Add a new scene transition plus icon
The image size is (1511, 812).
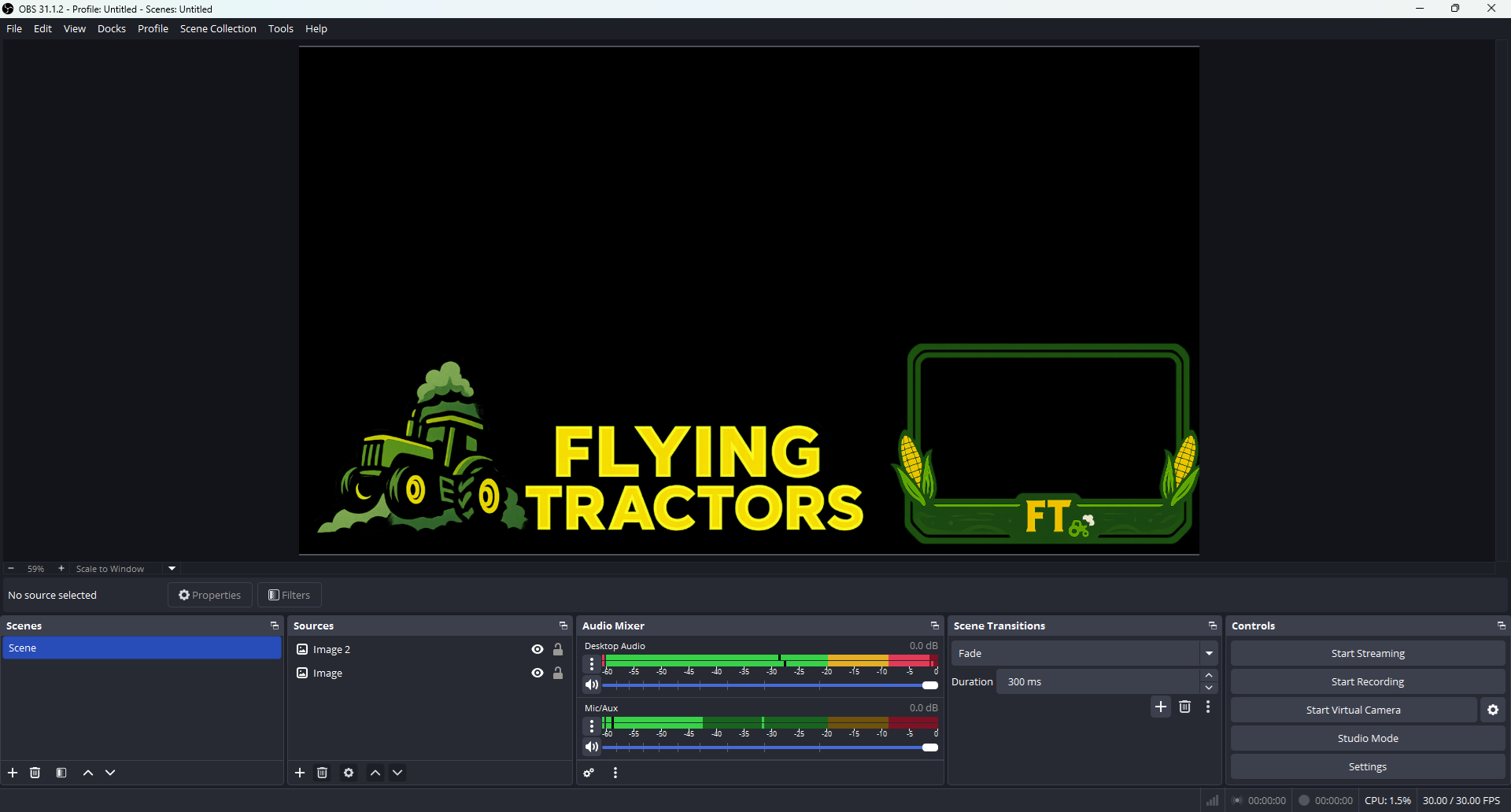[1161, 707]
